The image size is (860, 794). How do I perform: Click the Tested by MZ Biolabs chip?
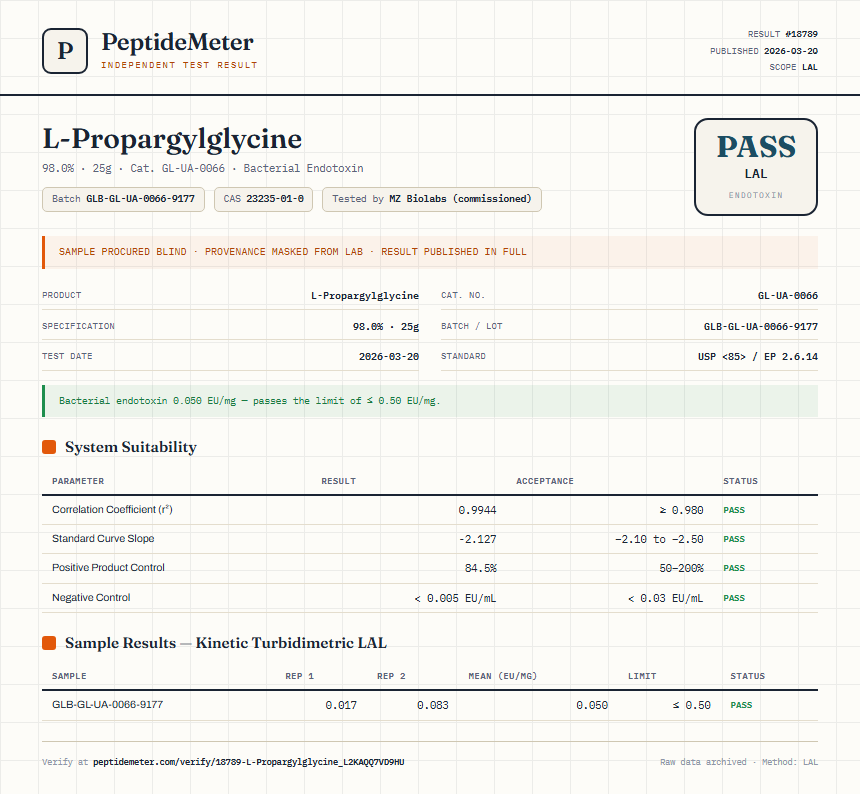click(432, 199)
